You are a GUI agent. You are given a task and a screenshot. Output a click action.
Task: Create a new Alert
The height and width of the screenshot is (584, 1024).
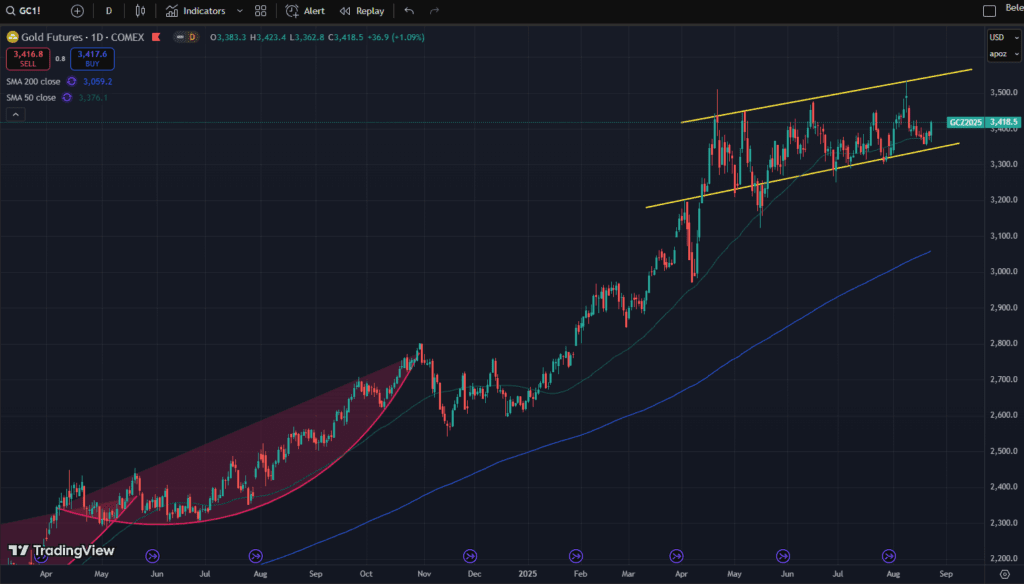coord(305,11)
